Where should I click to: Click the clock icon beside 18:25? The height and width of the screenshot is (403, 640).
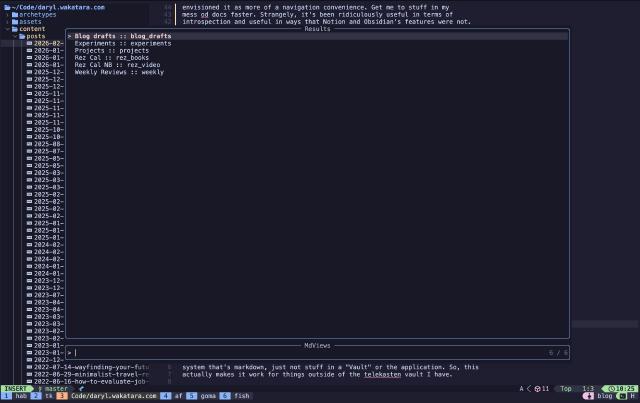pyautogui.click(x=611, y=389)
